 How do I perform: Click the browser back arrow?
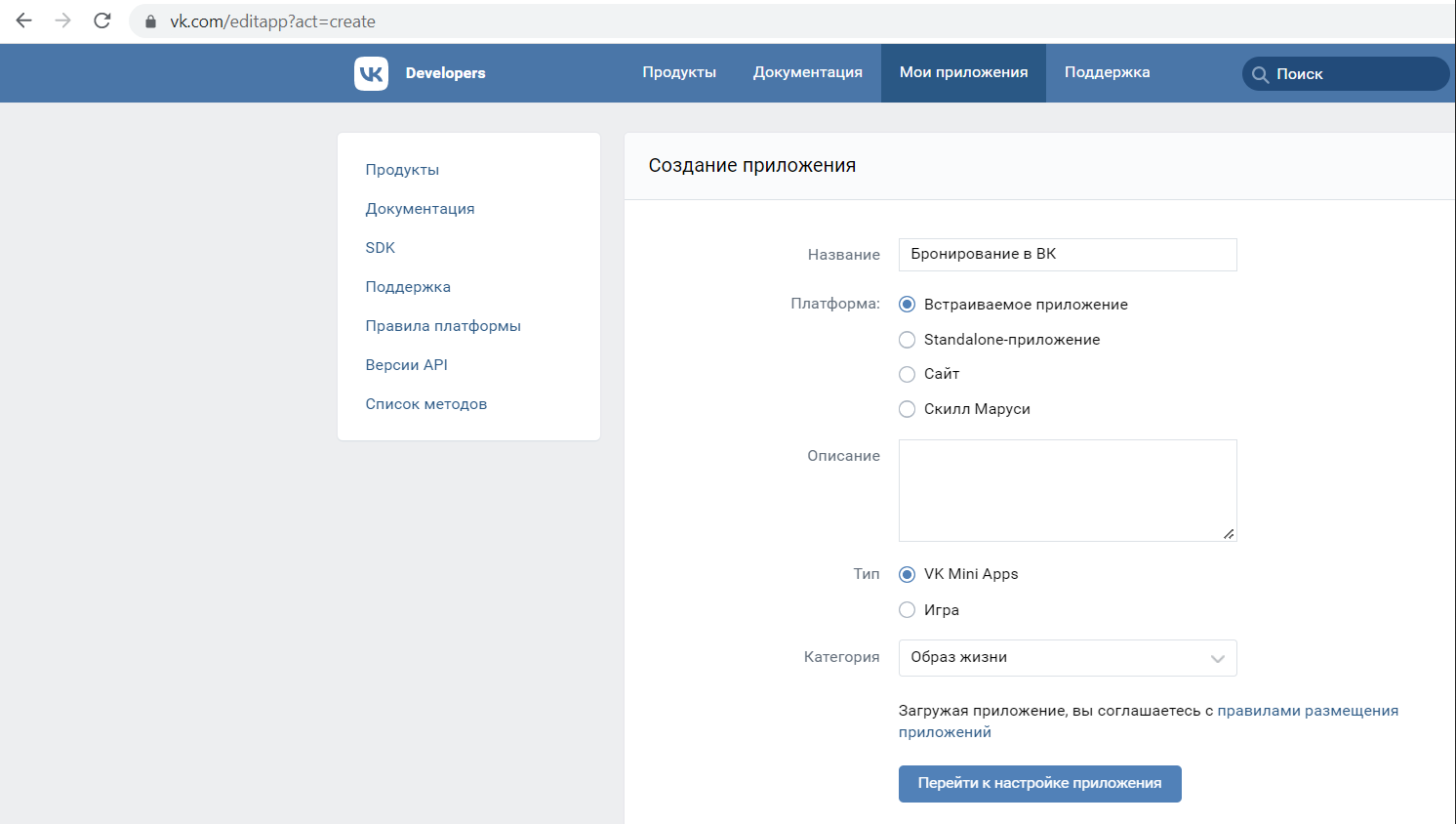click(x=24, y=21)
